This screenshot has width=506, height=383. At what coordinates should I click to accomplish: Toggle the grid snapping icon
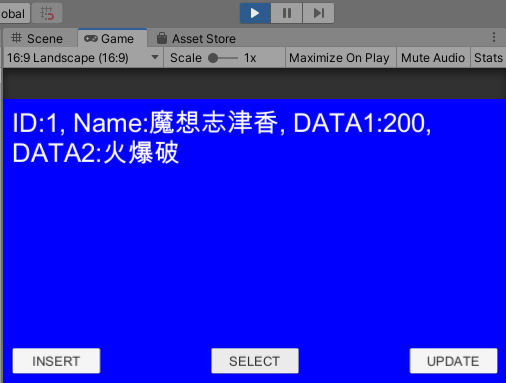47,13
